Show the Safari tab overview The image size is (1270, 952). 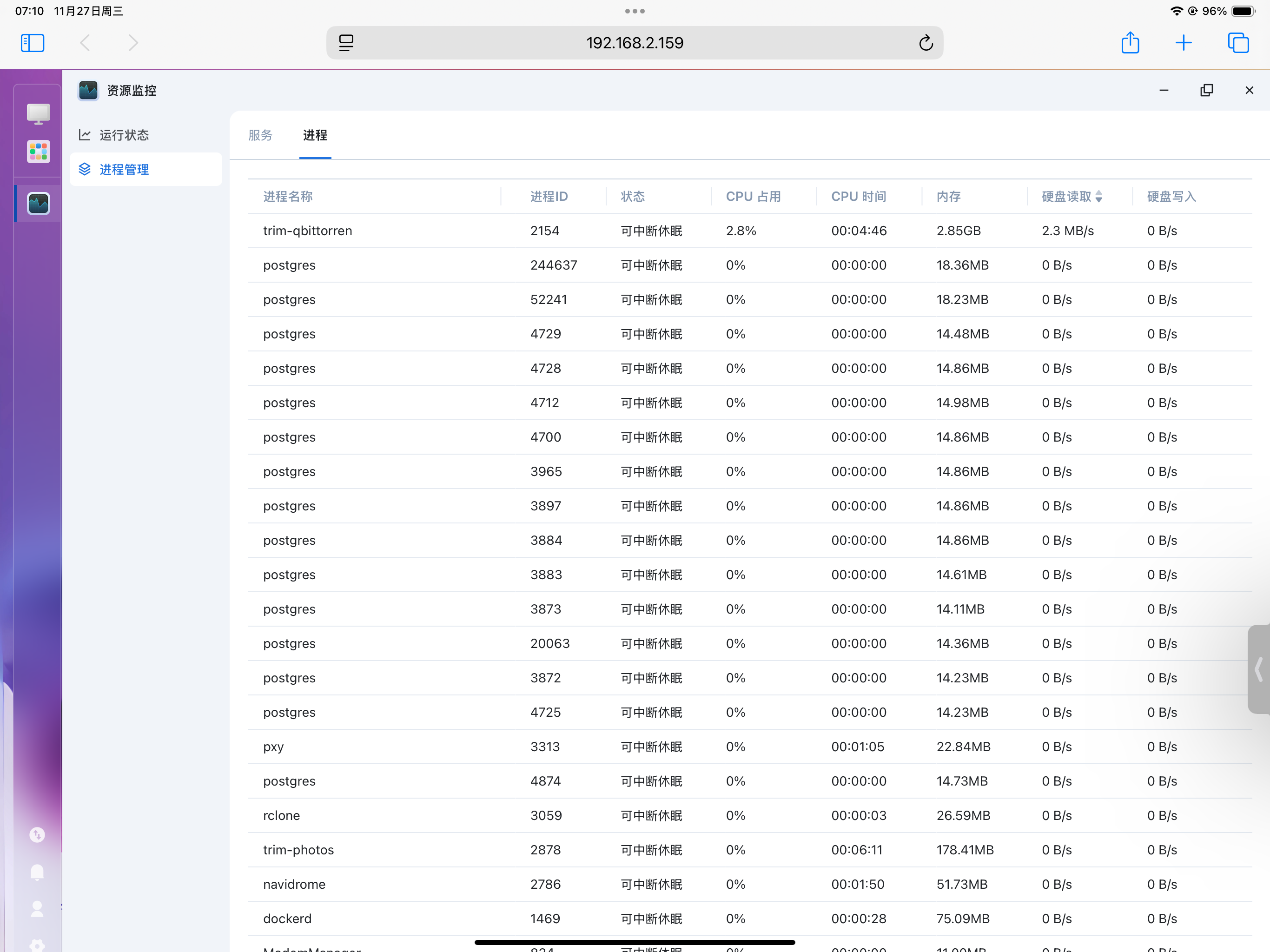[x=1238, y=43]
